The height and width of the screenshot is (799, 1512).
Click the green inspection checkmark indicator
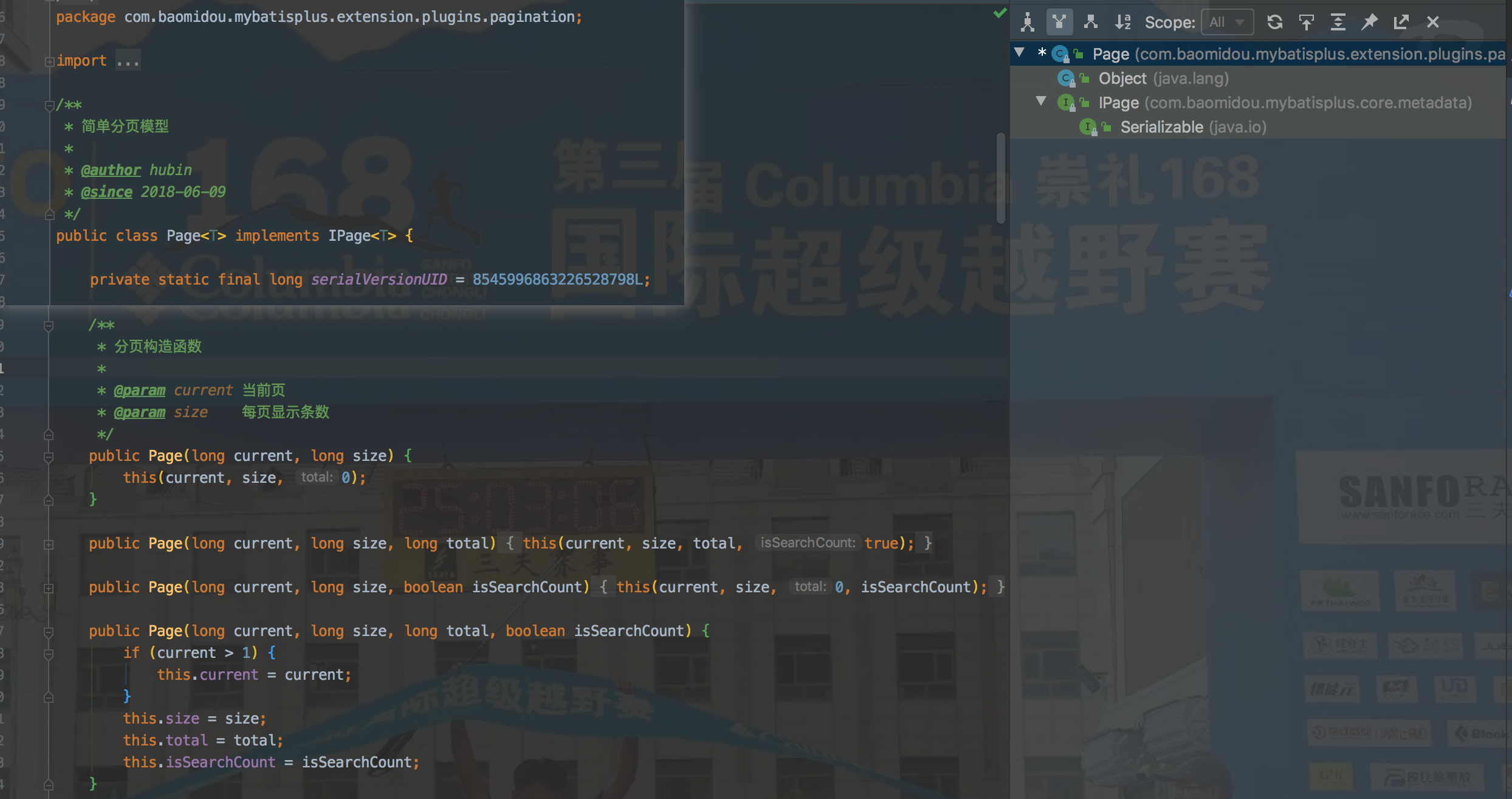click(999, 13)
